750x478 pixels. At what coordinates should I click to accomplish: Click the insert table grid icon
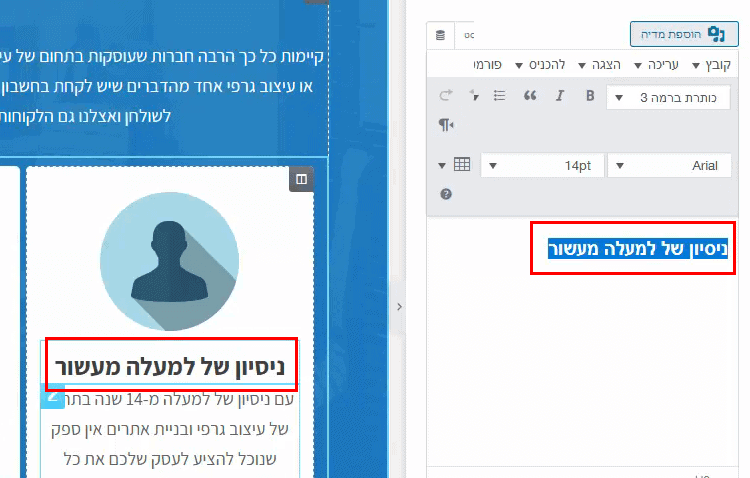tap(462, 165)
